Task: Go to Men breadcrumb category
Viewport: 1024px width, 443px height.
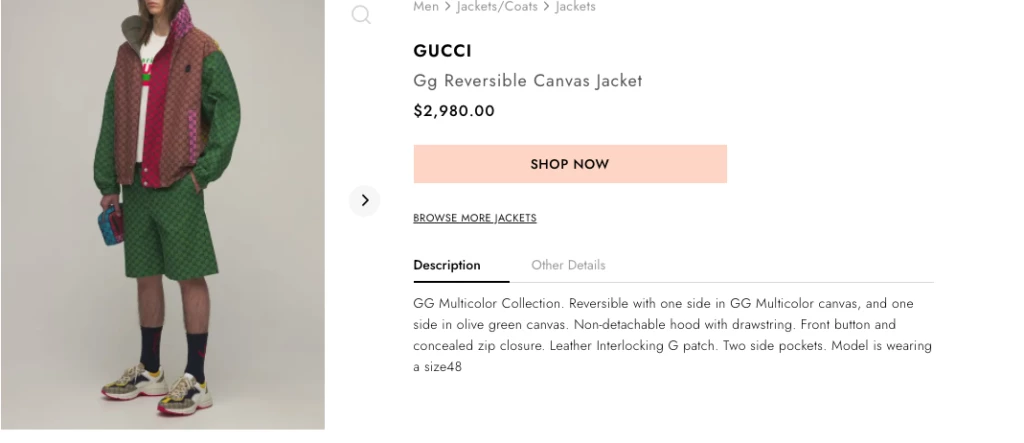Action: tap(426, 7)
